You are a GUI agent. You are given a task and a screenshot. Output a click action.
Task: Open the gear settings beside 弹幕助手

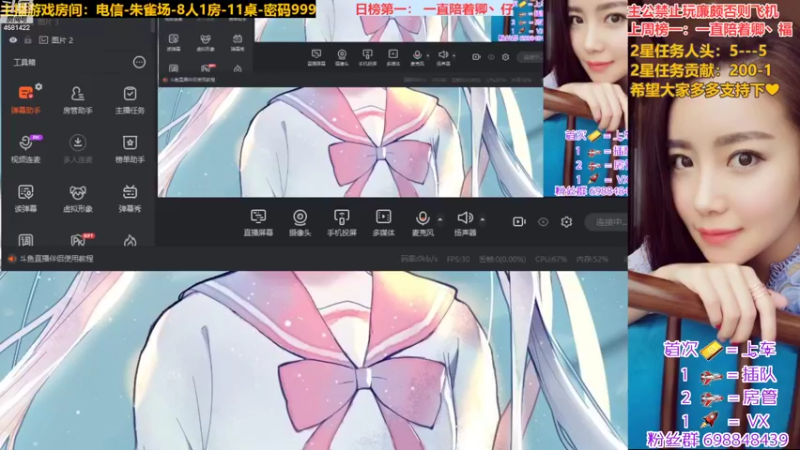tap(39, 87)
